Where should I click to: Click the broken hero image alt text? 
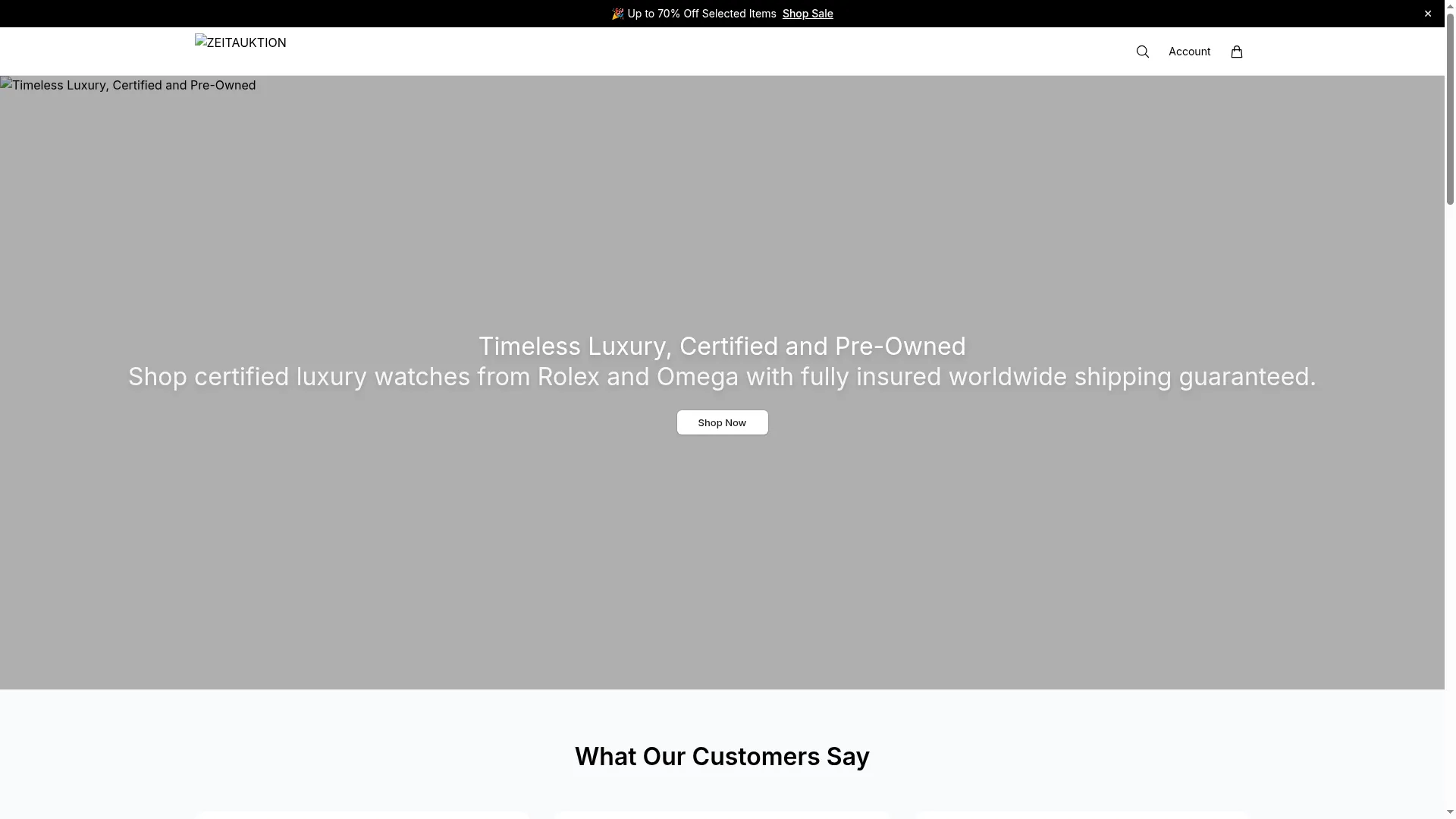point(128,85)
